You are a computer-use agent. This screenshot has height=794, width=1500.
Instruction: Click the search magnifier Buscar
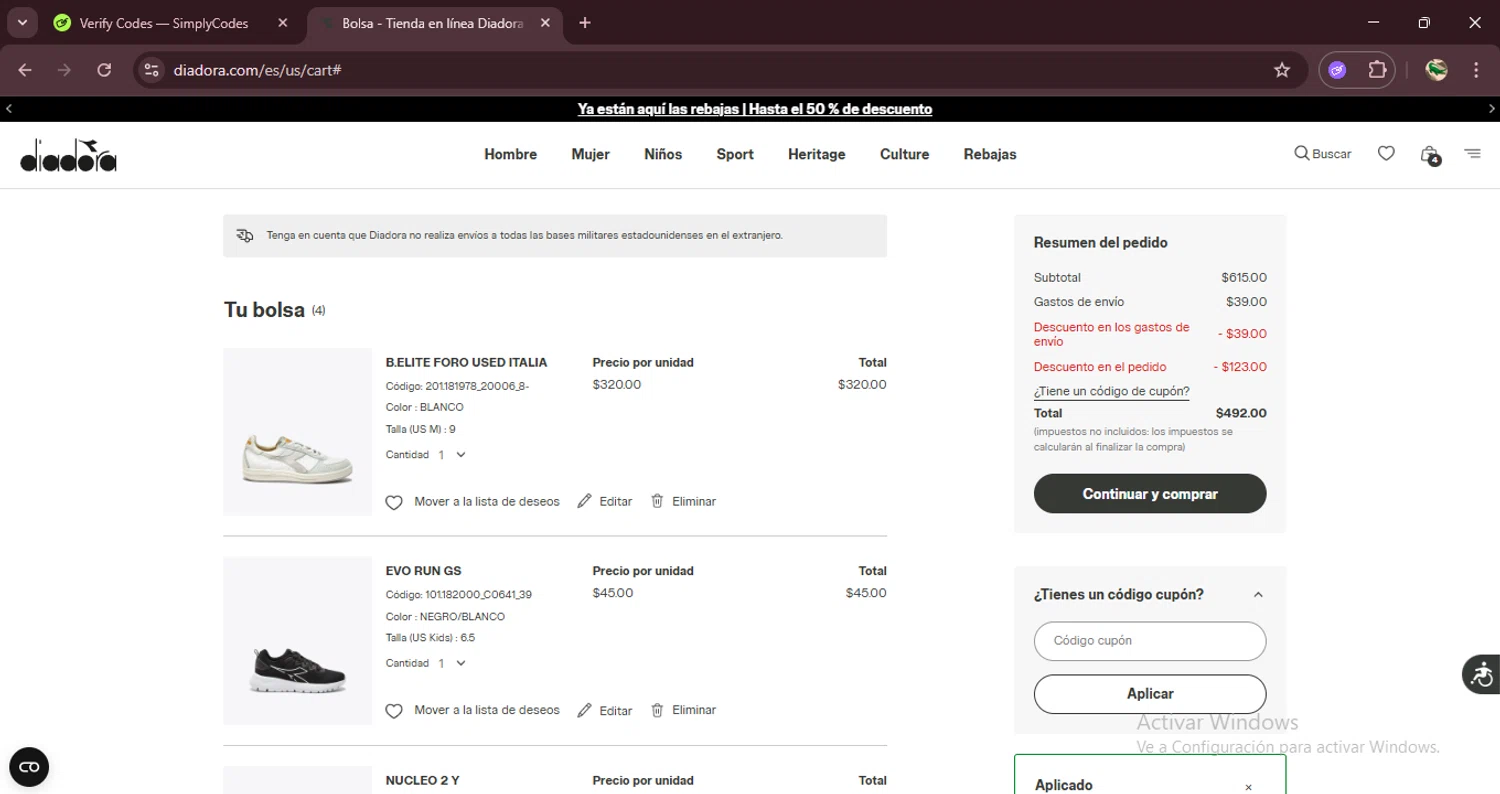[1322, 154]
